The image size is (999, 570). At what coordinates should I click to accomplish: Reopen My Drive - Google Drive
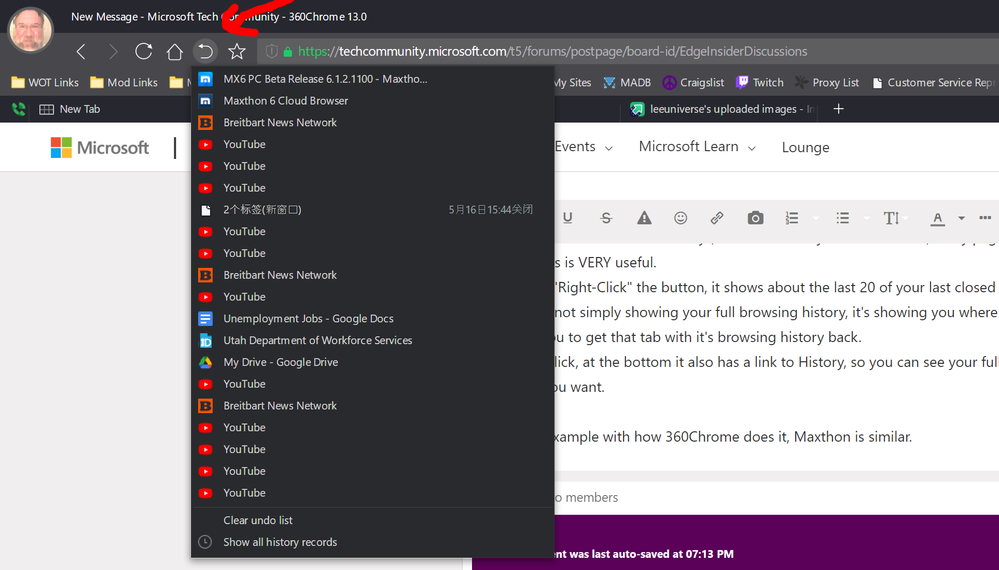[x=372, y=362]
